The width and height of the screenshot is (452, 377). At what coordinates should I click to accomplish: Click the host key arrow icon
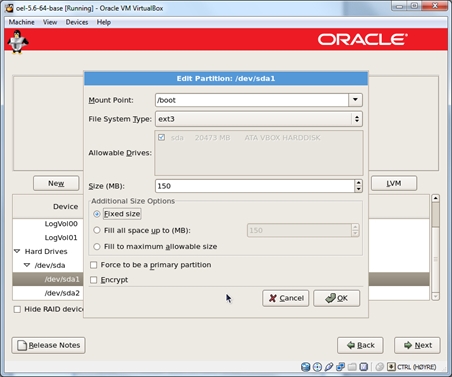click(x=391, y=367)
